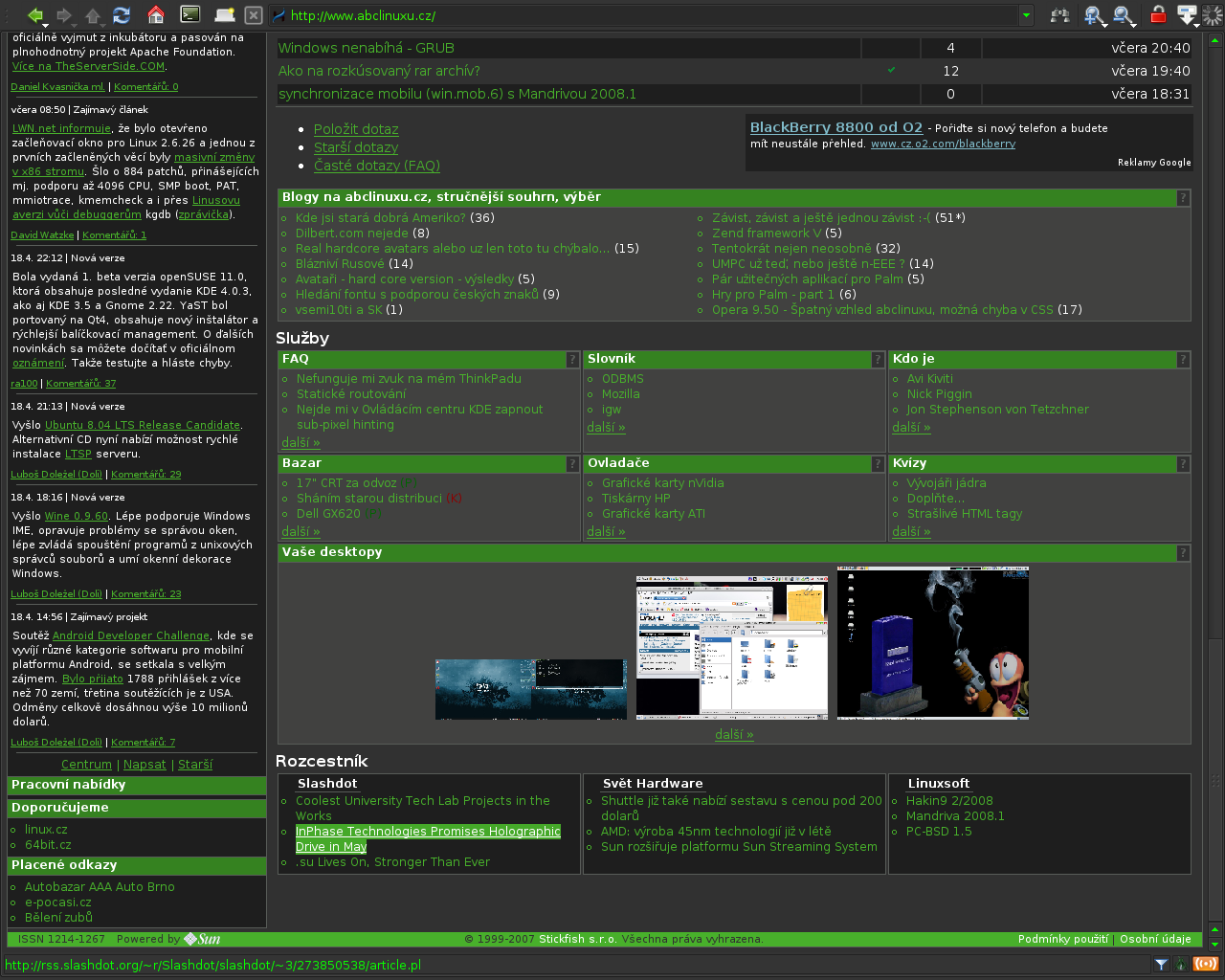
Task: Click the red padlock security icon
Action: [1158, 14]
